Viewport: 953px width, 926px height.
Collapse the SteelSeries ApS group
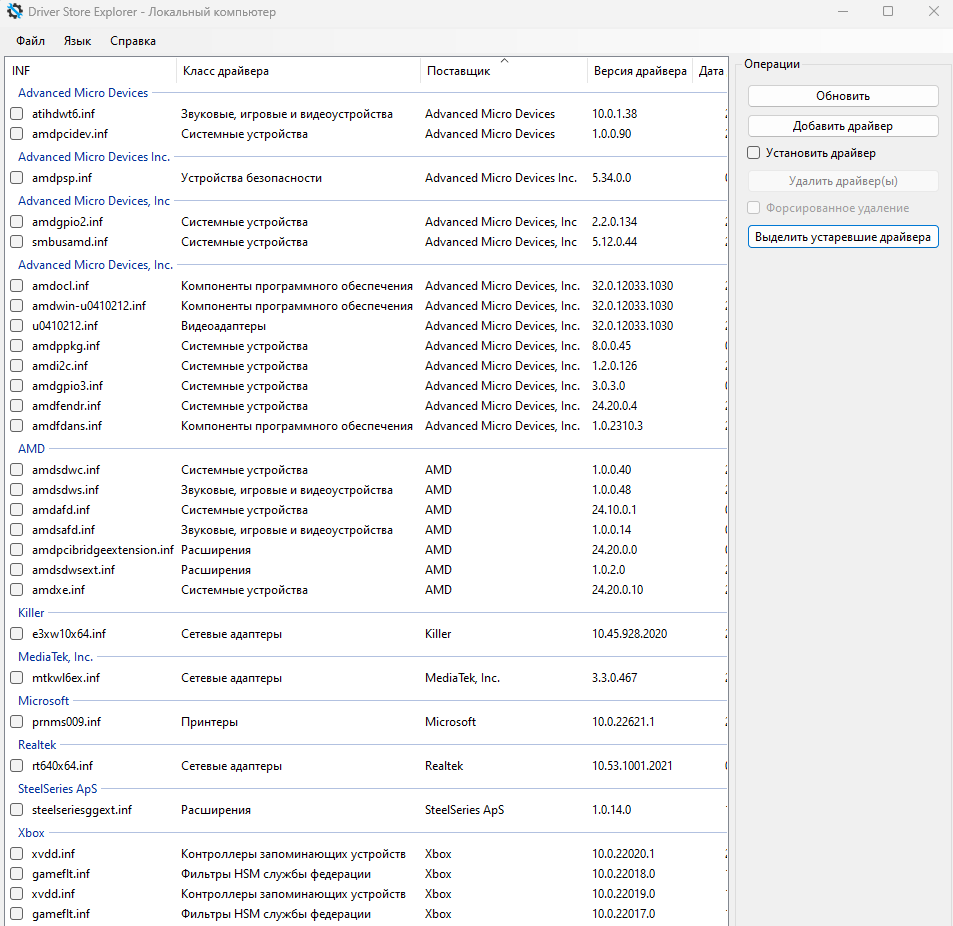[57, 789]
